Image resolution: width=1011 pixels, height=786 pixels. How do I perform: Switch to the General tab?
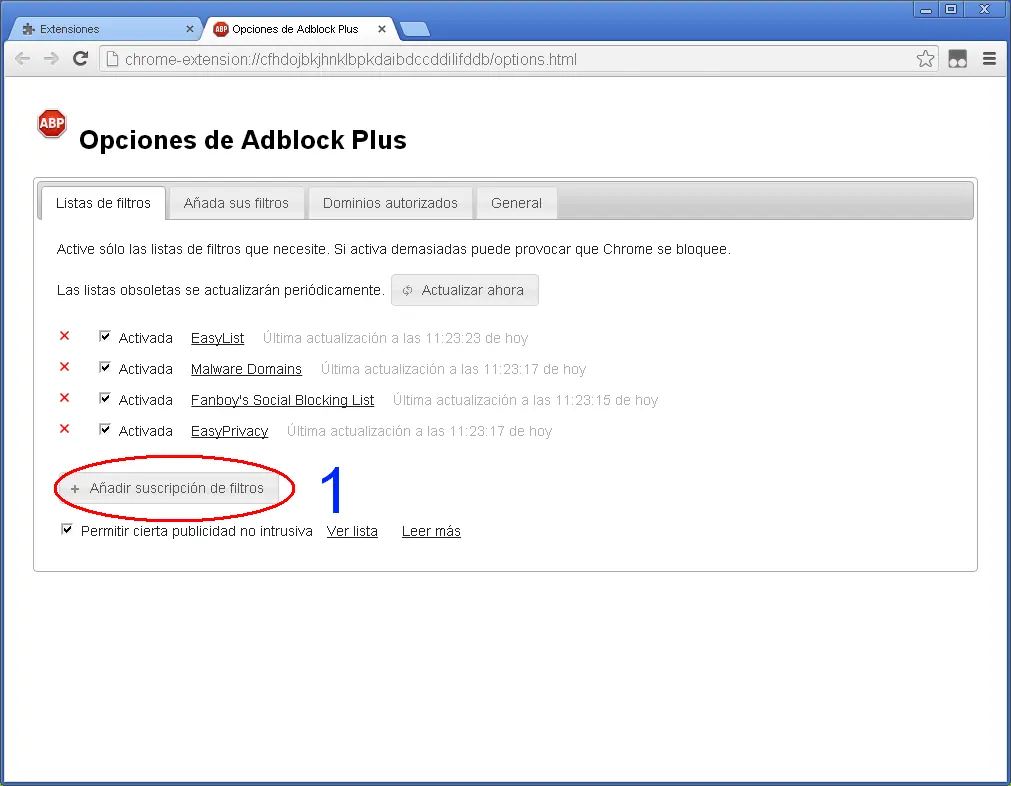[x=516, y=203]
